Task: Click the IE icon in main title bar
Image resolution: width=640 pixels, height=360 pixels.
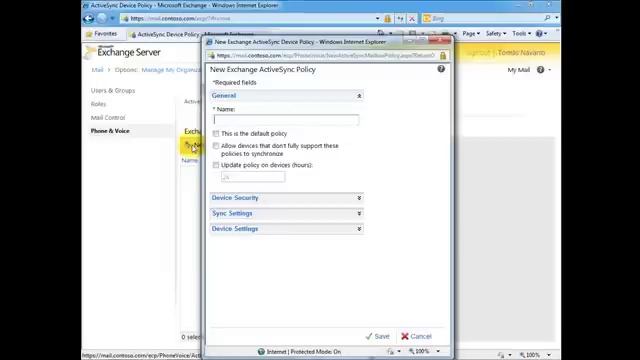Action: [x=86, y=5]
